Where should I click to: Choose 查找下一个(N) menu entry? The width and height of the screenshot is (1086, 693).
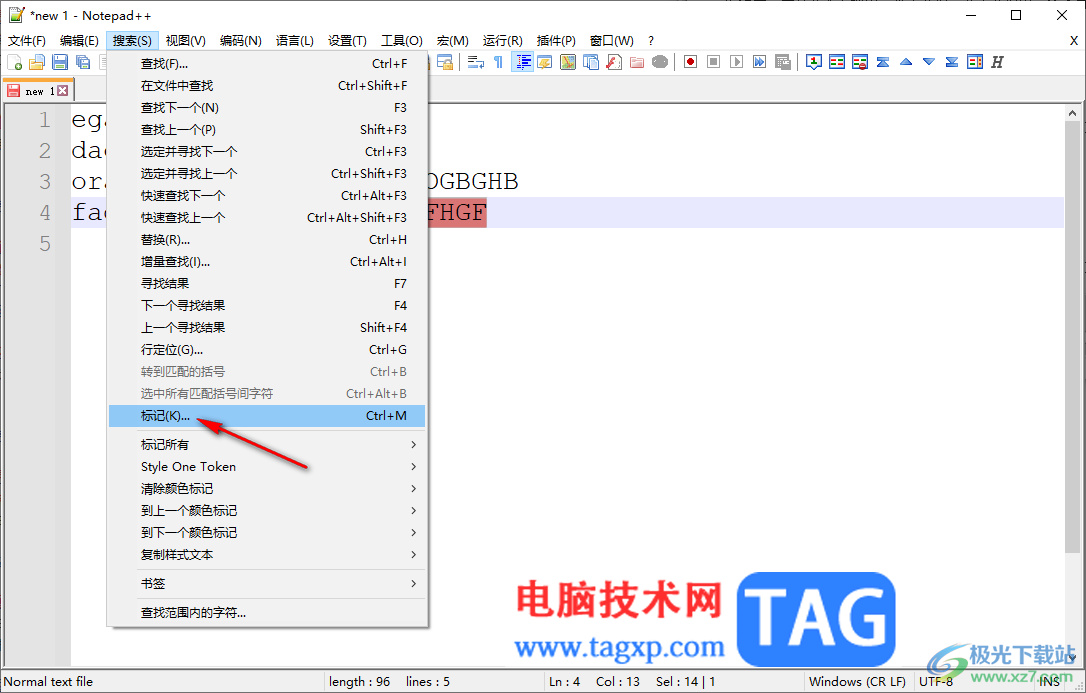click(x=267, y=108)
